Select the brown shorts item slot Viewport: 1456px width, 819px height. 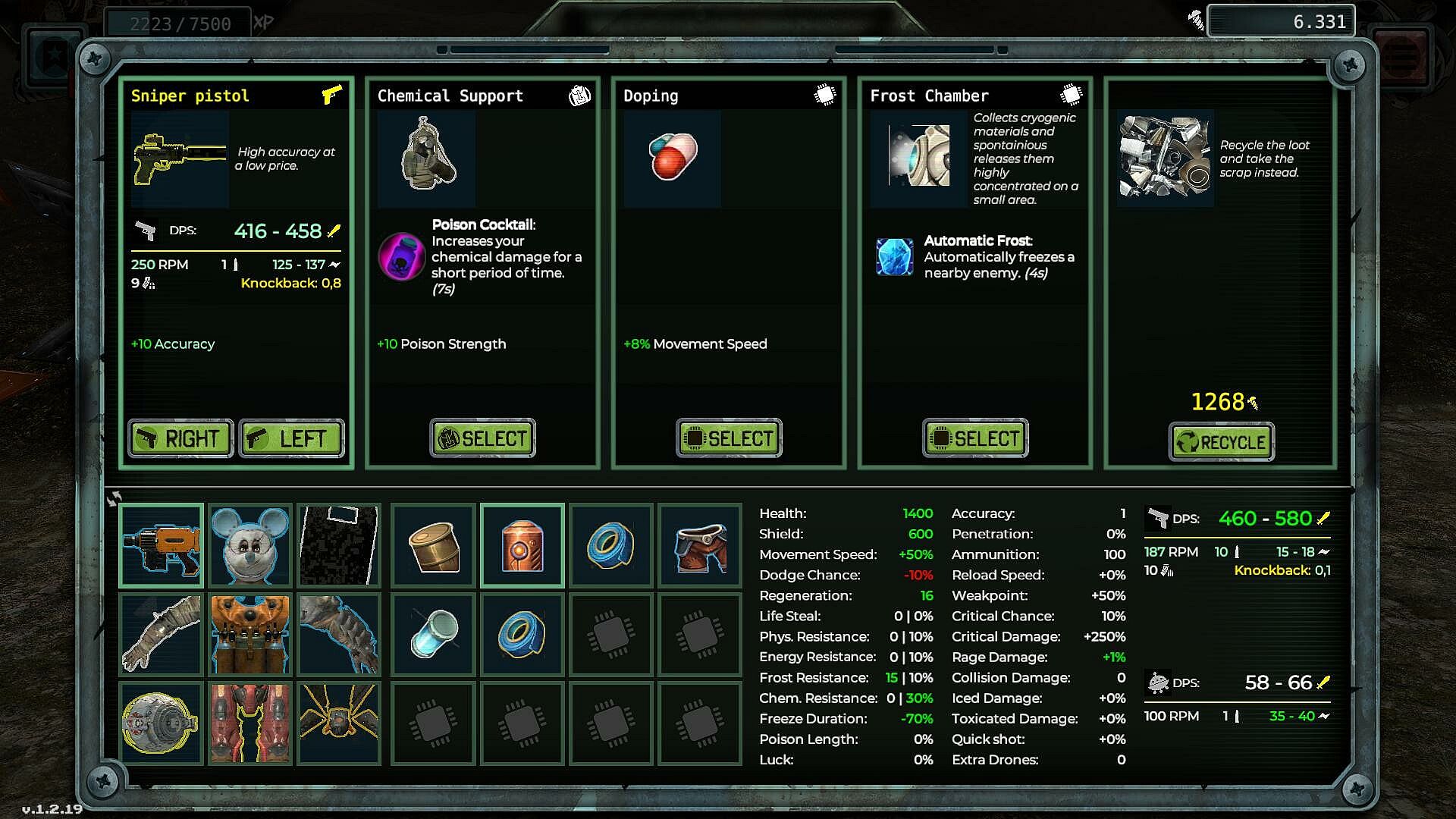pyautogui.click(x=700, y=545)
